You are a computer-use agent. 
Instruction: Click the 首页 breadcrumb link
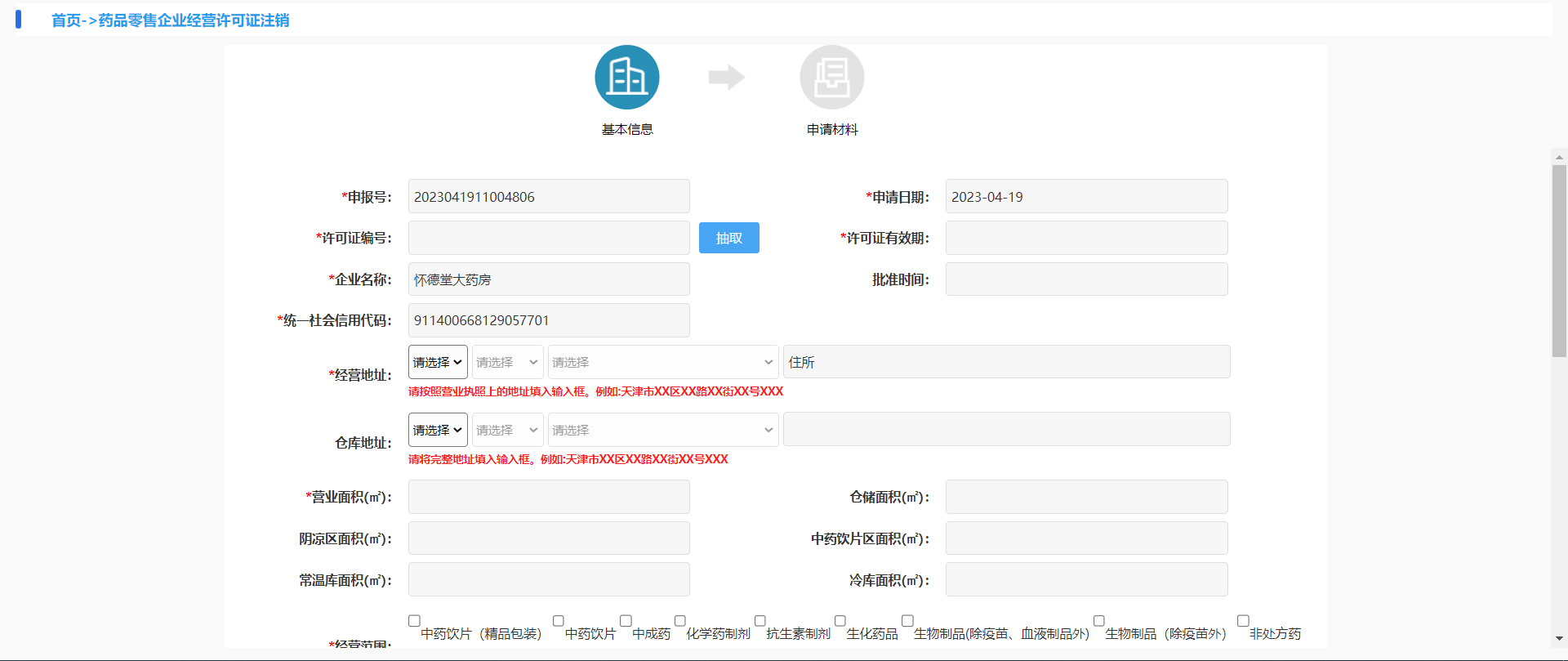pyautogui.click(x=65, y=20)
